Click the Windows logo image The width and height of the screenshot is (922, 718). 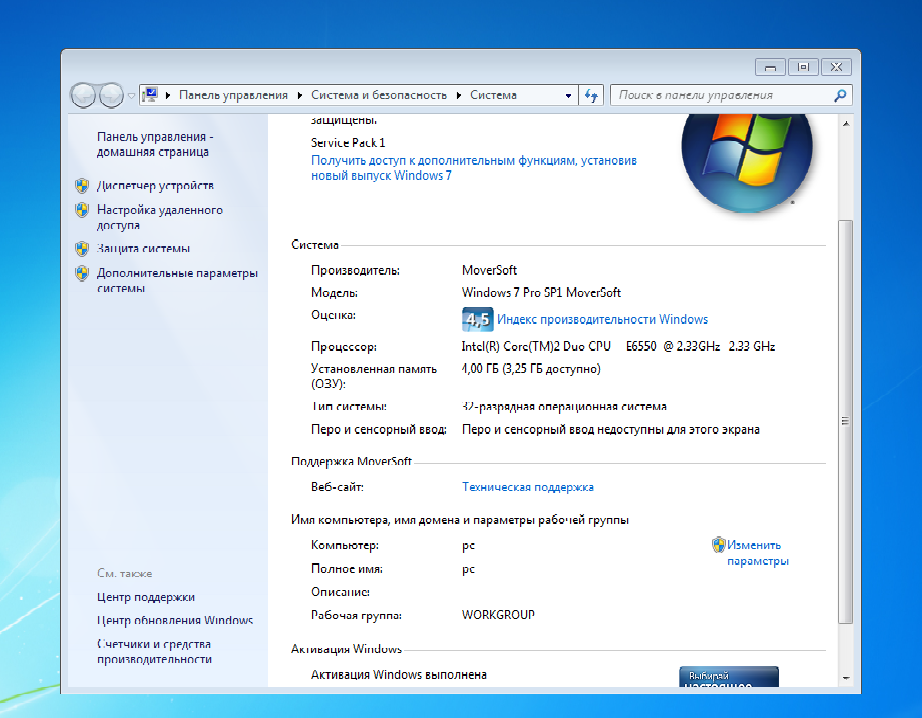point(747,163)
